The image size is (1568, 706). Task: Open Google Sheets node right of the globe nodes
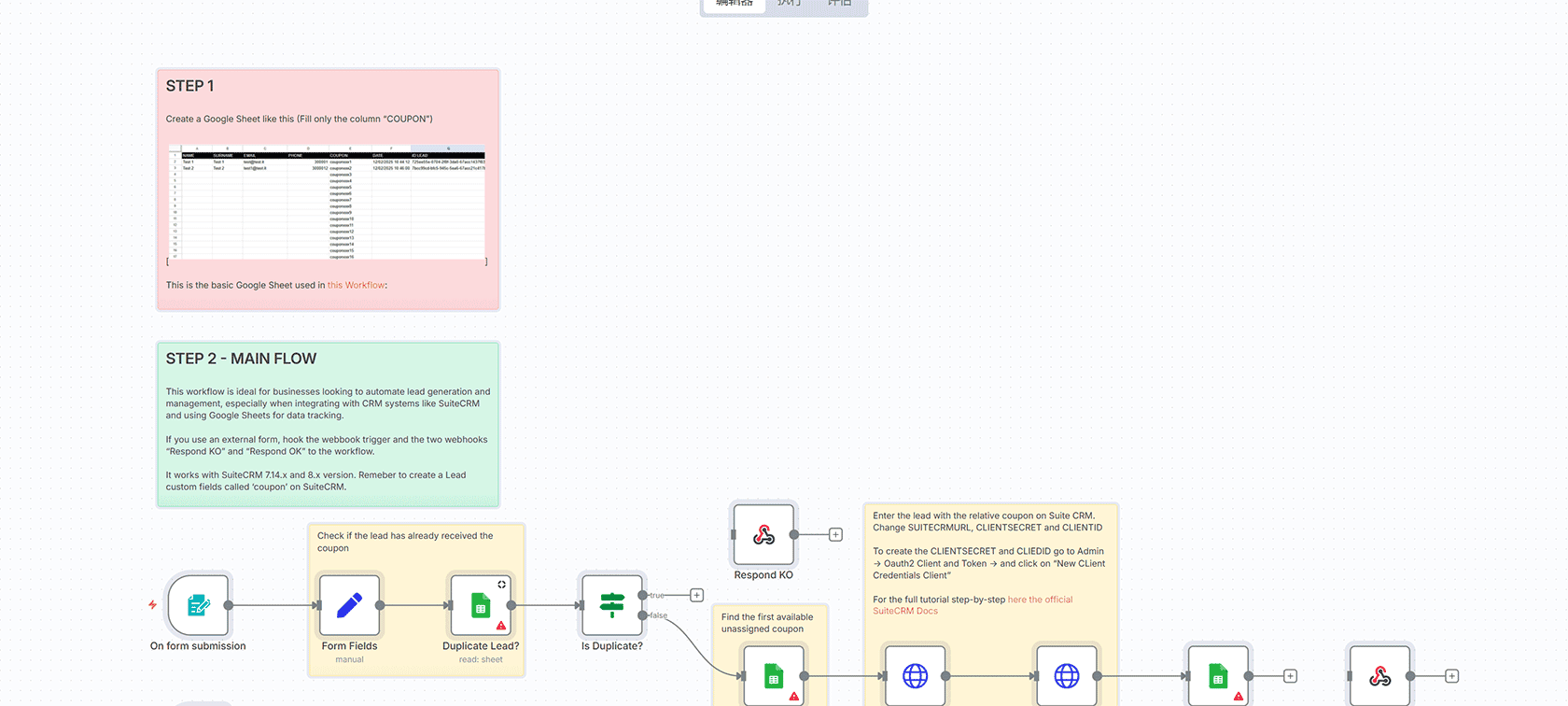[1217, 675]
